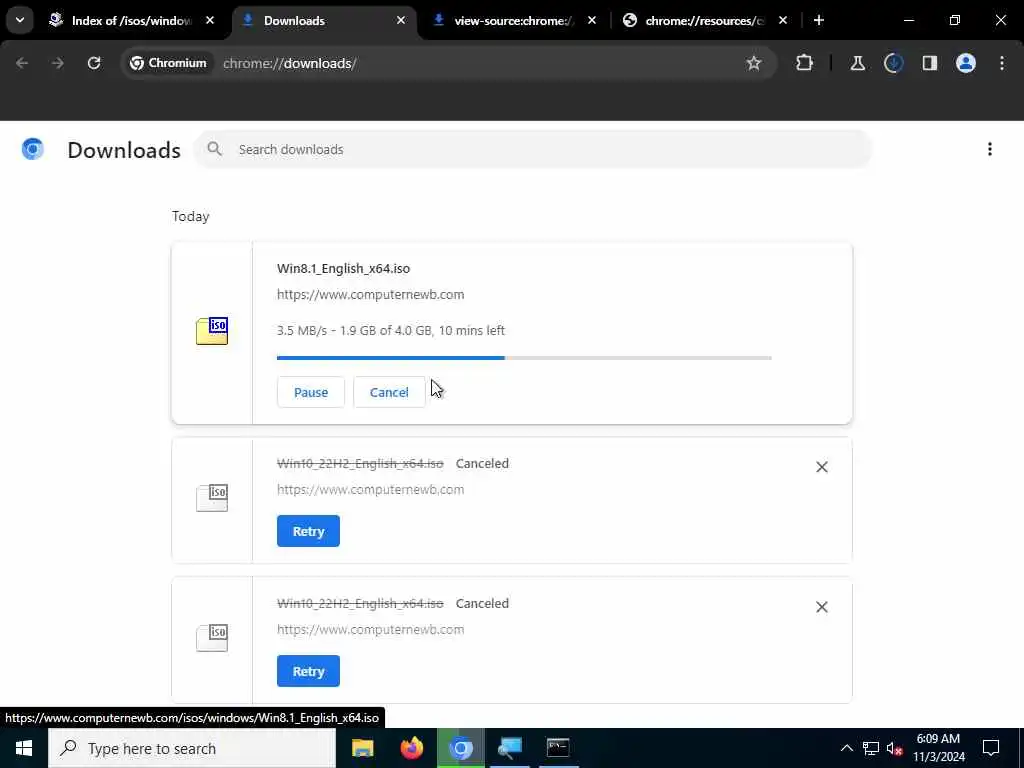Open the magnifier monitor taskbar app
This screenshot has width=1024, height=768.
pyautogui.click(x=509, y=748)
